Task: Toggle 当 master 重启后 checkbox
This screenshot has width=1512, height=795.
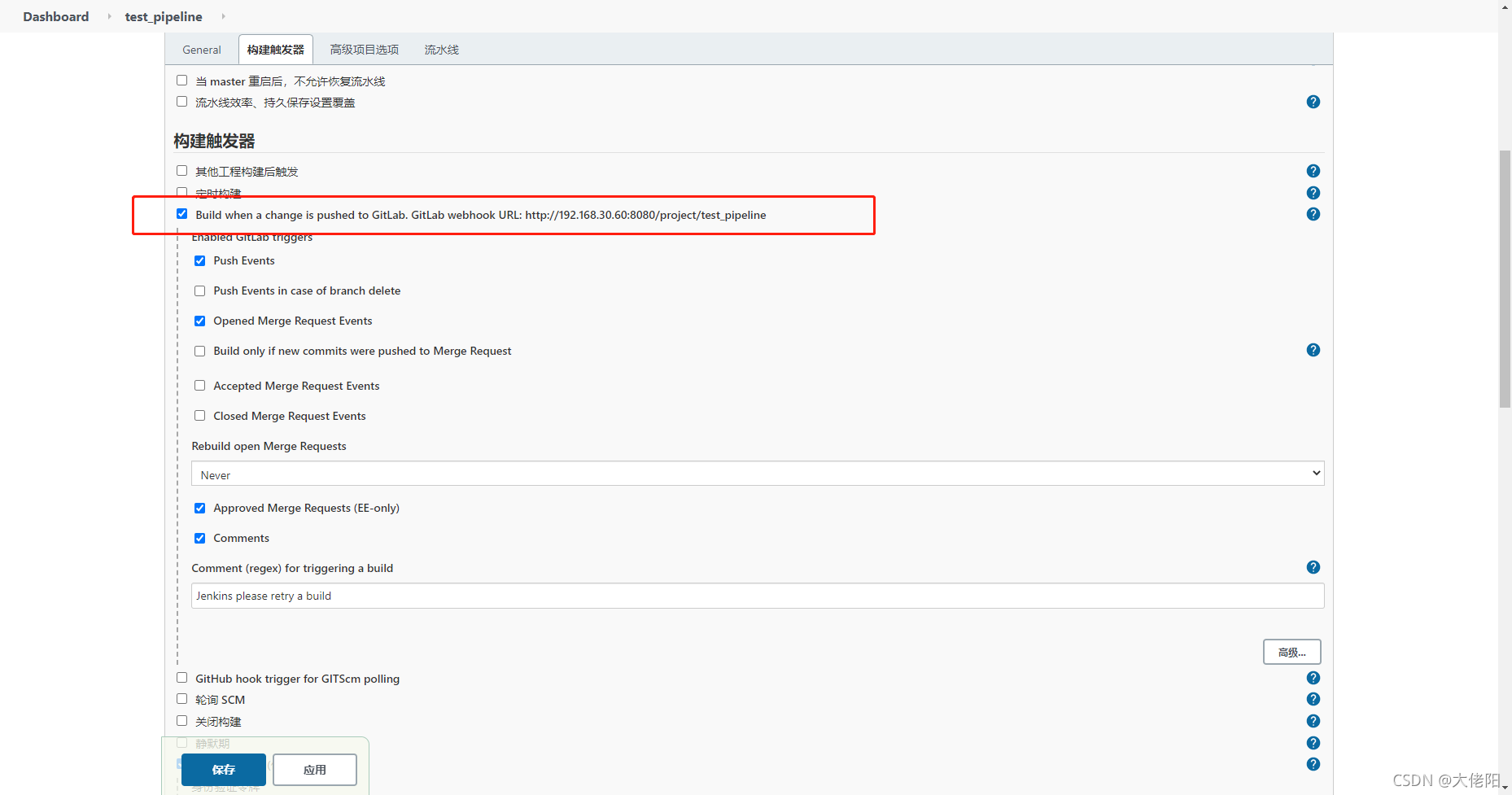Action: coord(181,81)
